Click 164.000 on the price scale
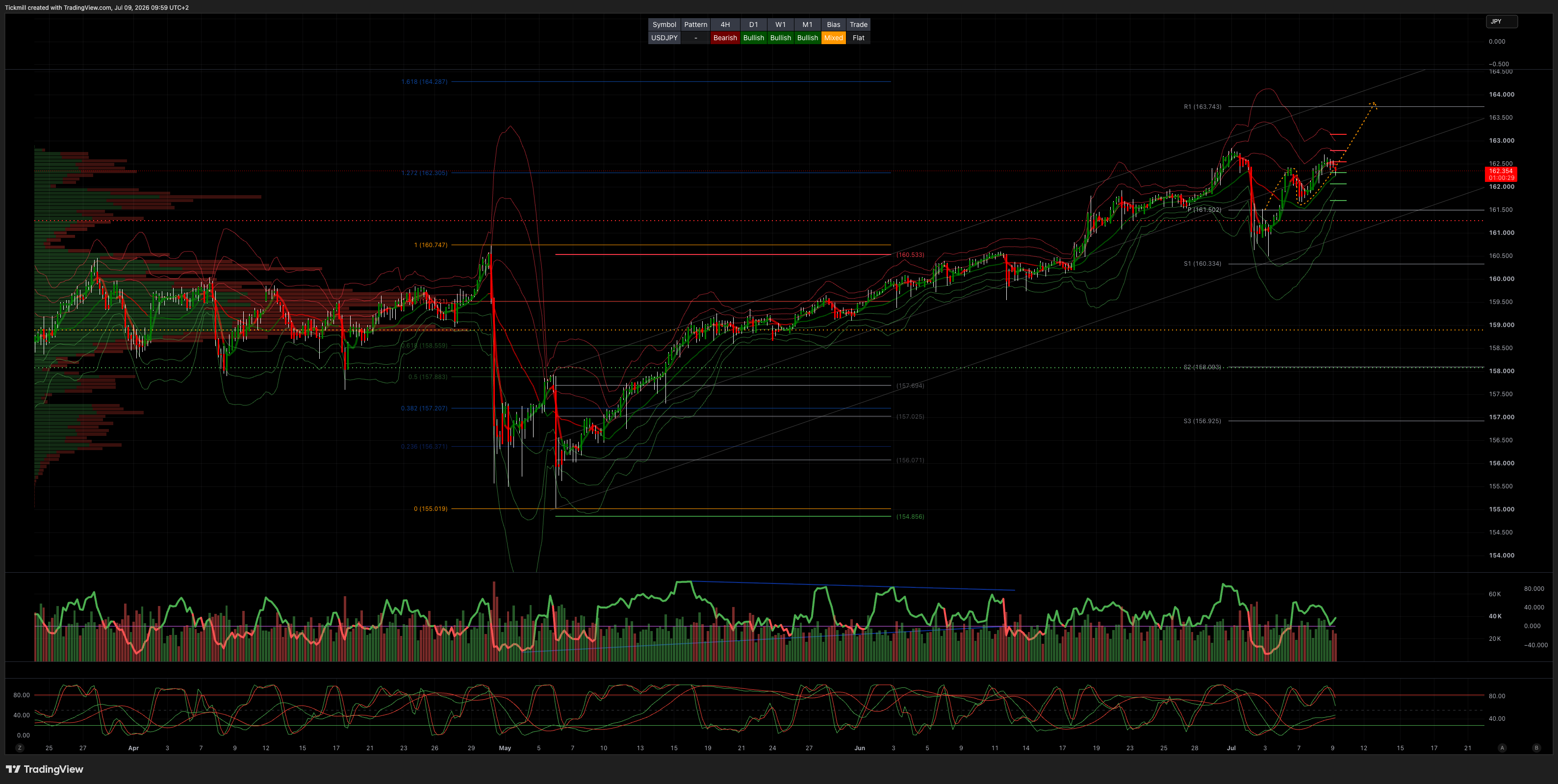Screen dimensions: 1558x784 pos(1501,94)
